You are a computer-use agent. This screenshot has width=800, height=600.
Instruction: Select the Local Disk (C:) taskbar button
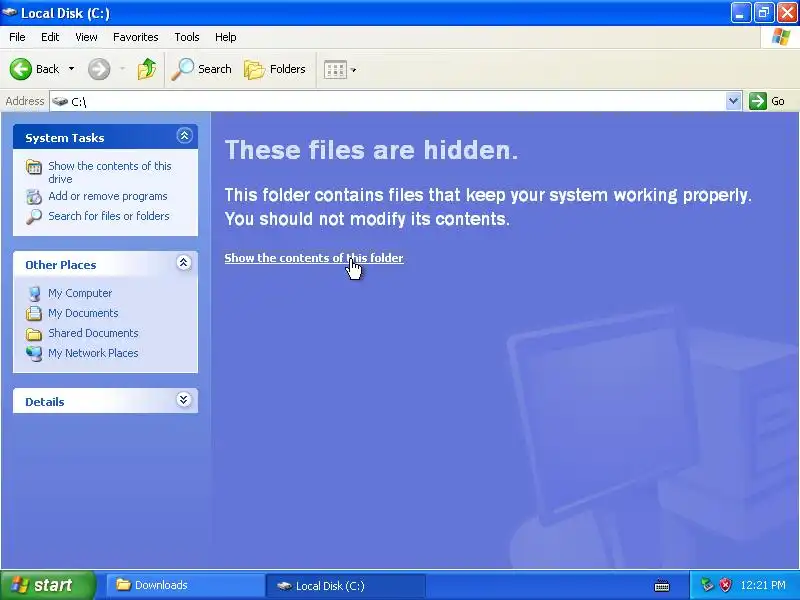[x=345, y=586]
